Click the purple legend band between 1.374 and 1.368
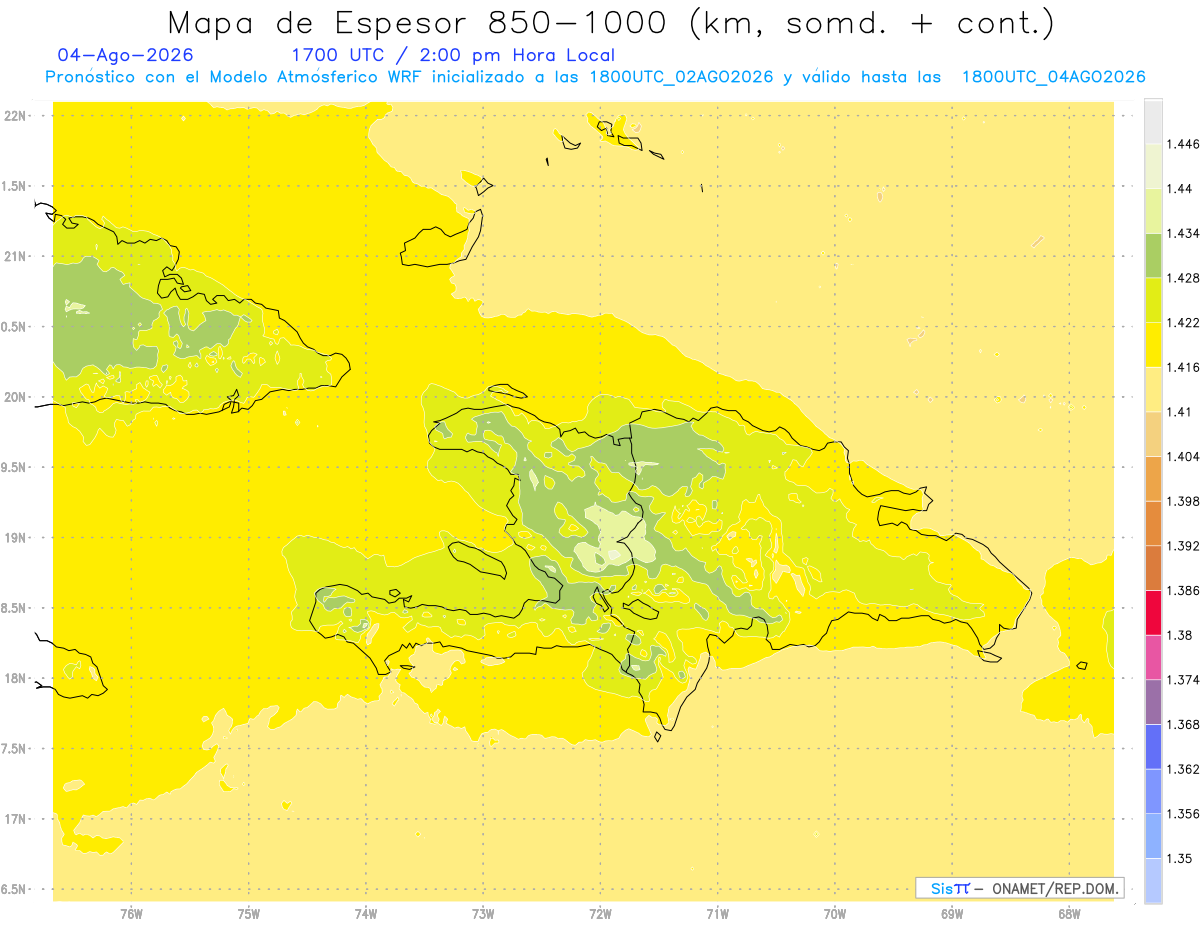 coord(1153,702)
